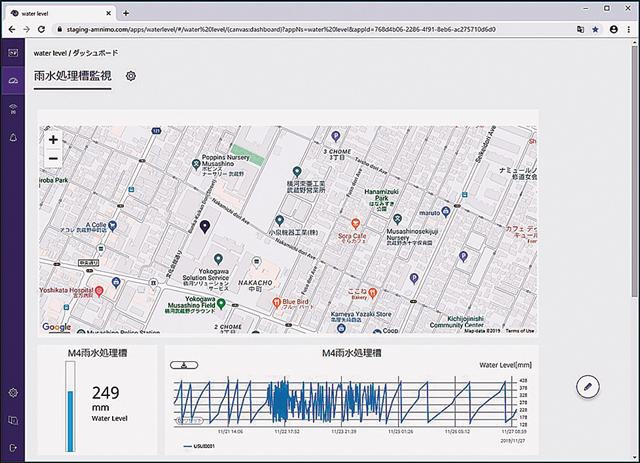Click the chart download button
640x463 pixels.
[x=184, y=365]
